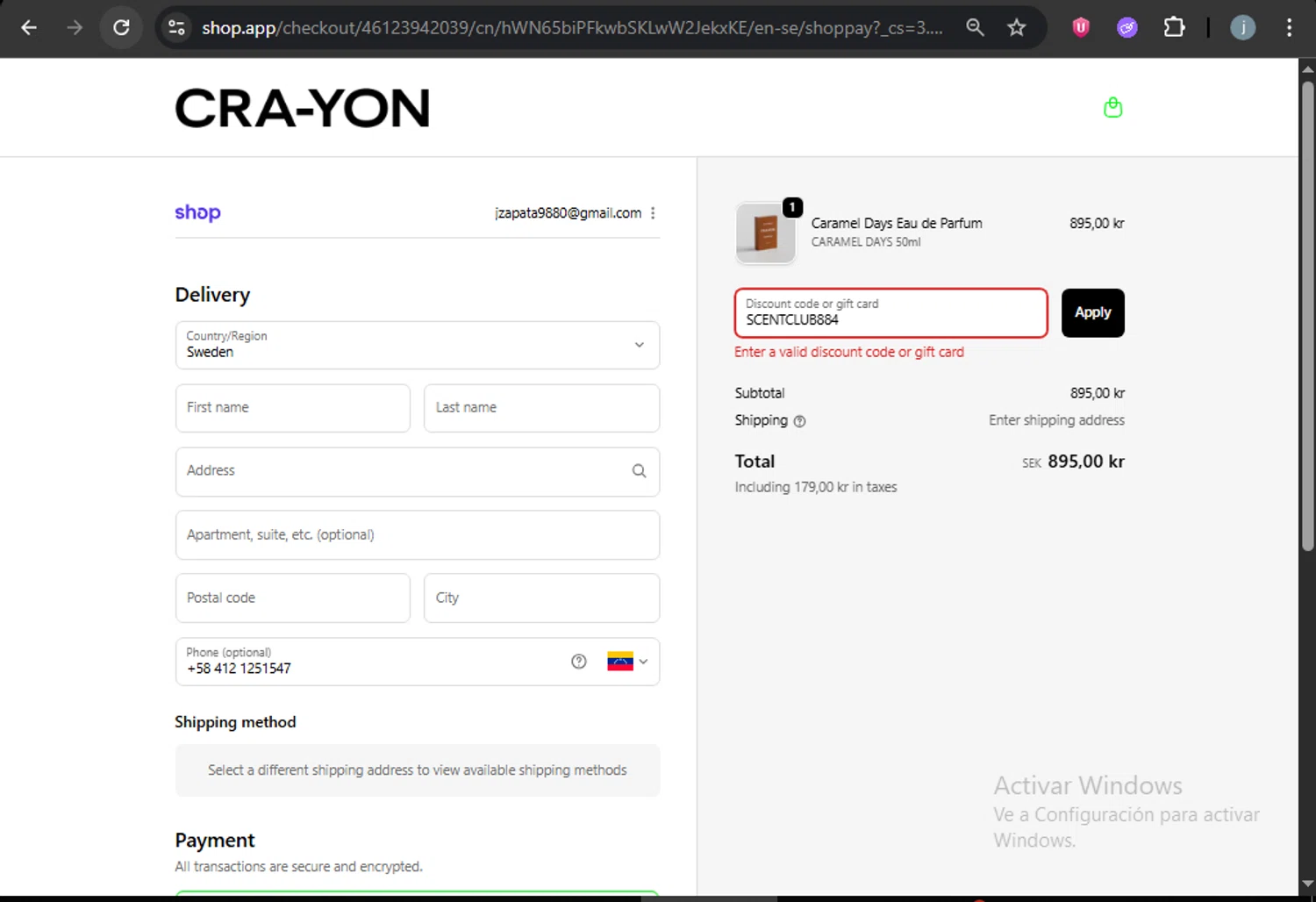Click the 'CARAMEL DAYS 50ml' variant text
The width and height of the screenshot is (1316, 902).
(x=866, y=242)
